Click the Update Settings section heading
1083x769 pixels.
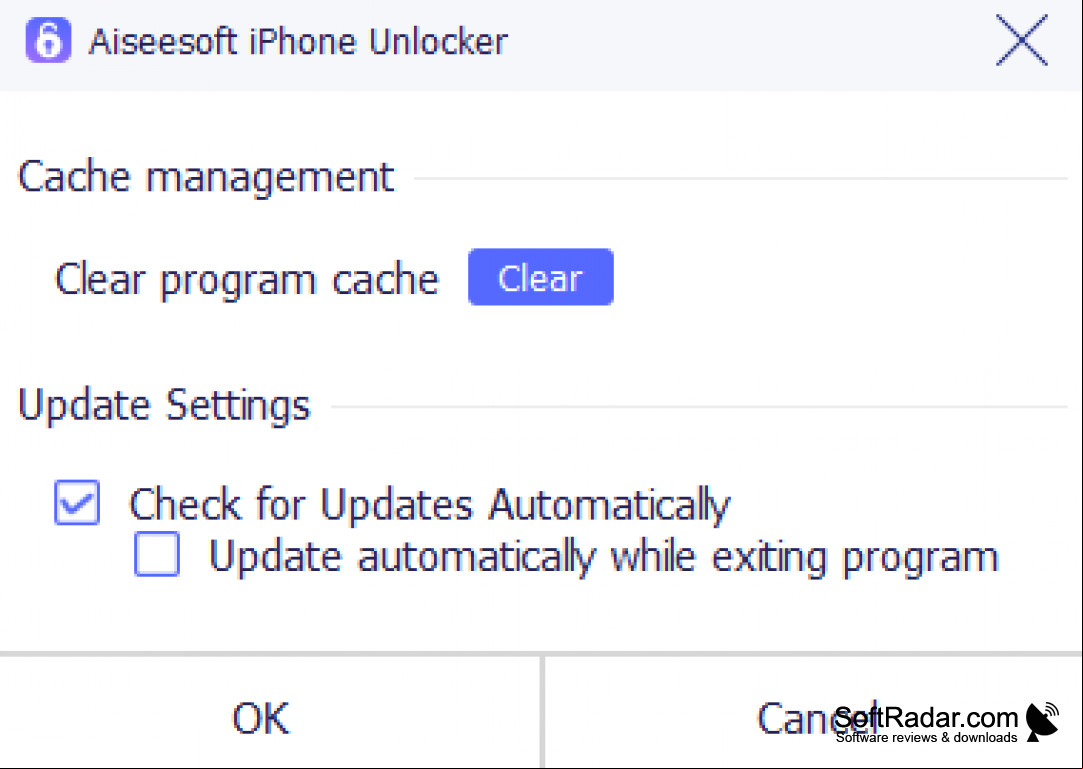164,405
